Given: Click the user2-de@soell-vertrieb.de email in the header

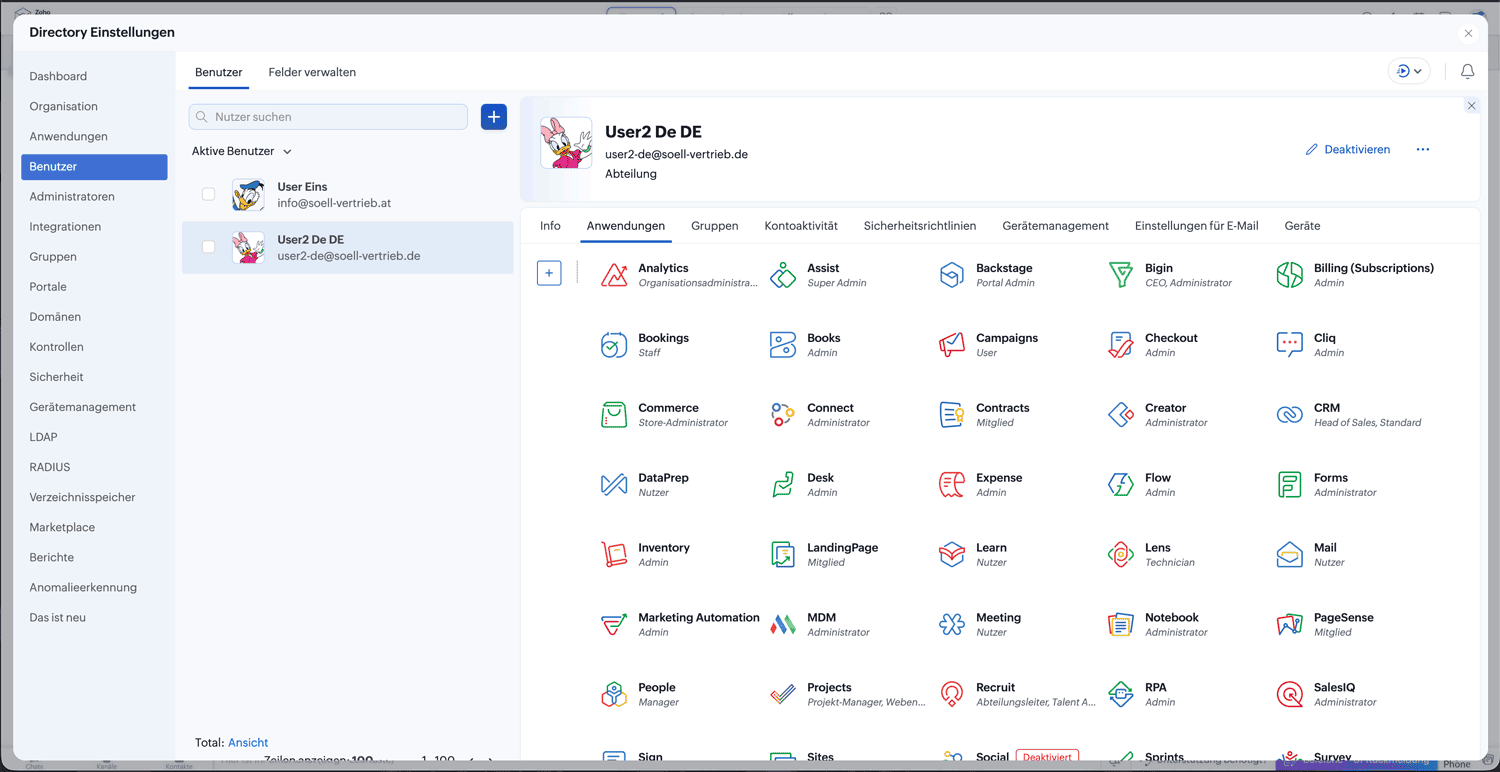Looking at the screenshot, I should click(676, 154).
